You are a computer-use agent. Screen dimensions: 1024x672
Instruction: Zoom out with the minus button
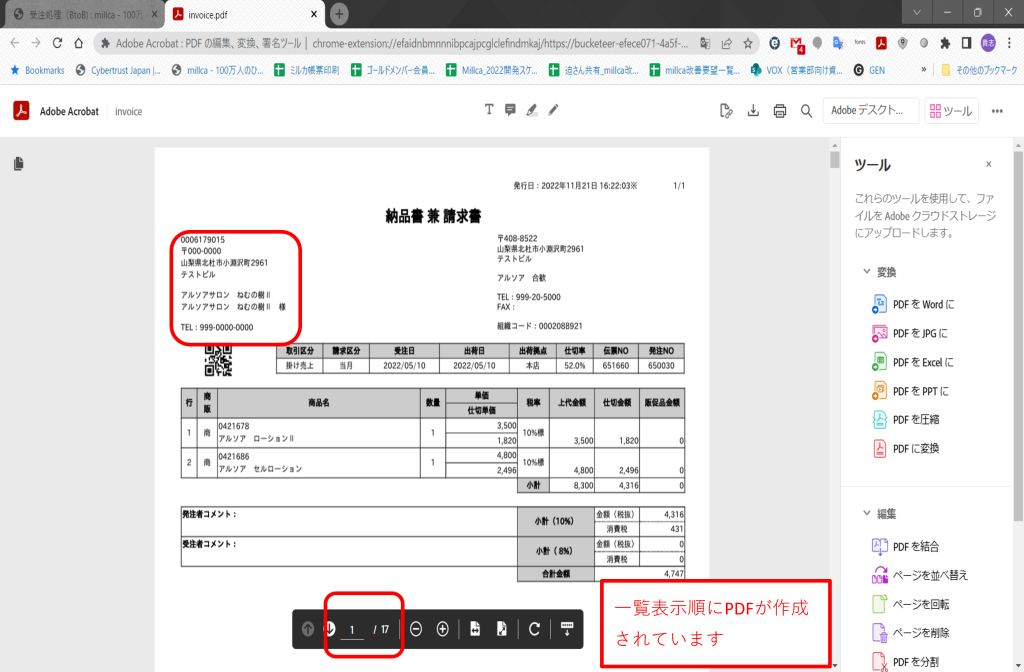point(416,629)
